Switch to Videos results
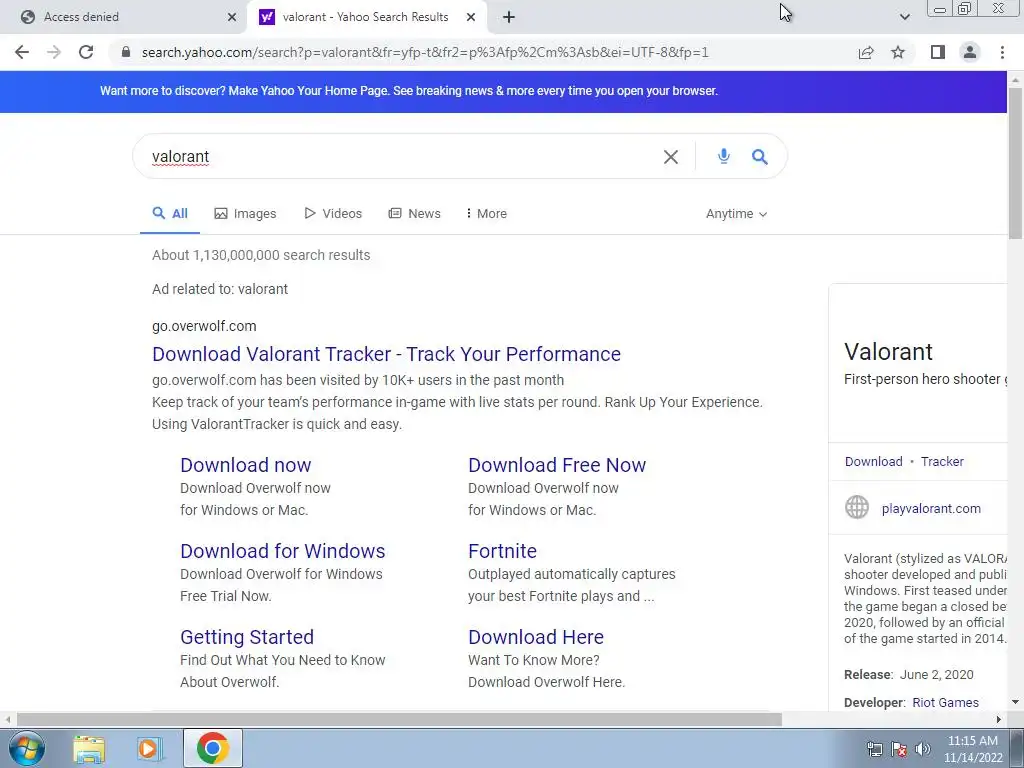This screenshot has height=768, width=1024. click(x=333, y=214)
